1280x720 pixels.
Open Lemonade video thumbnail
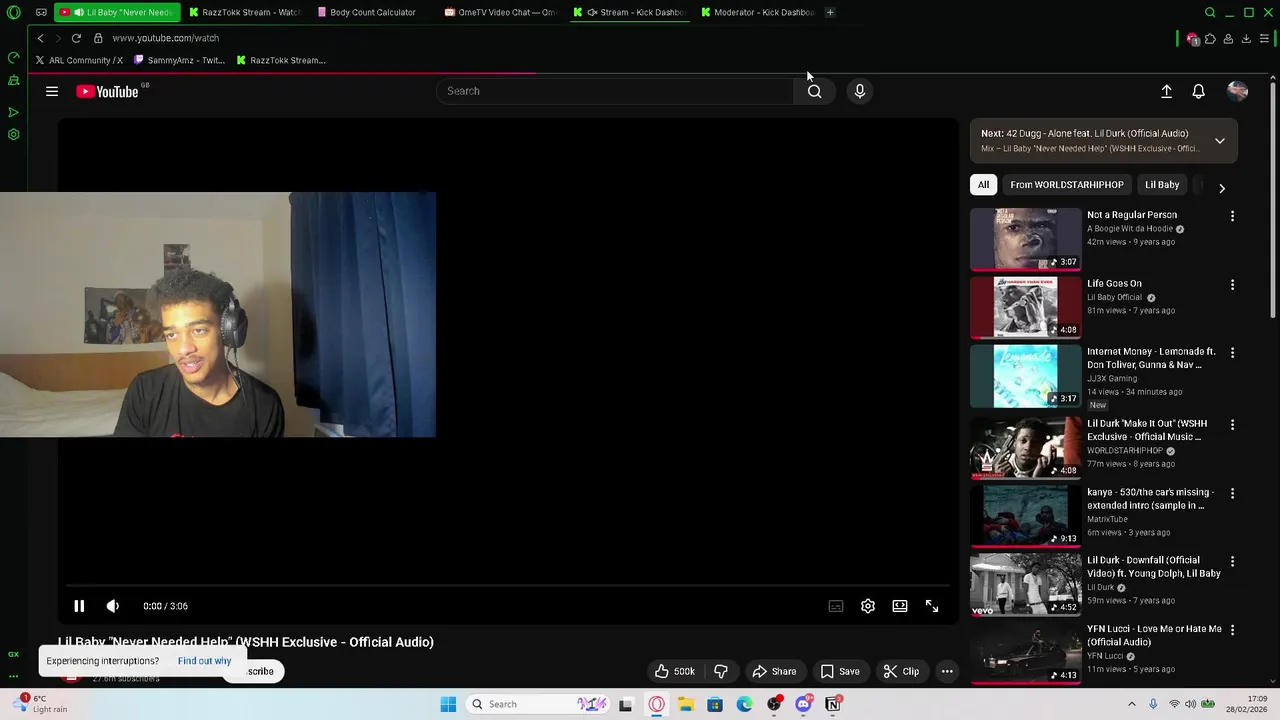[x=1026, y=376]
